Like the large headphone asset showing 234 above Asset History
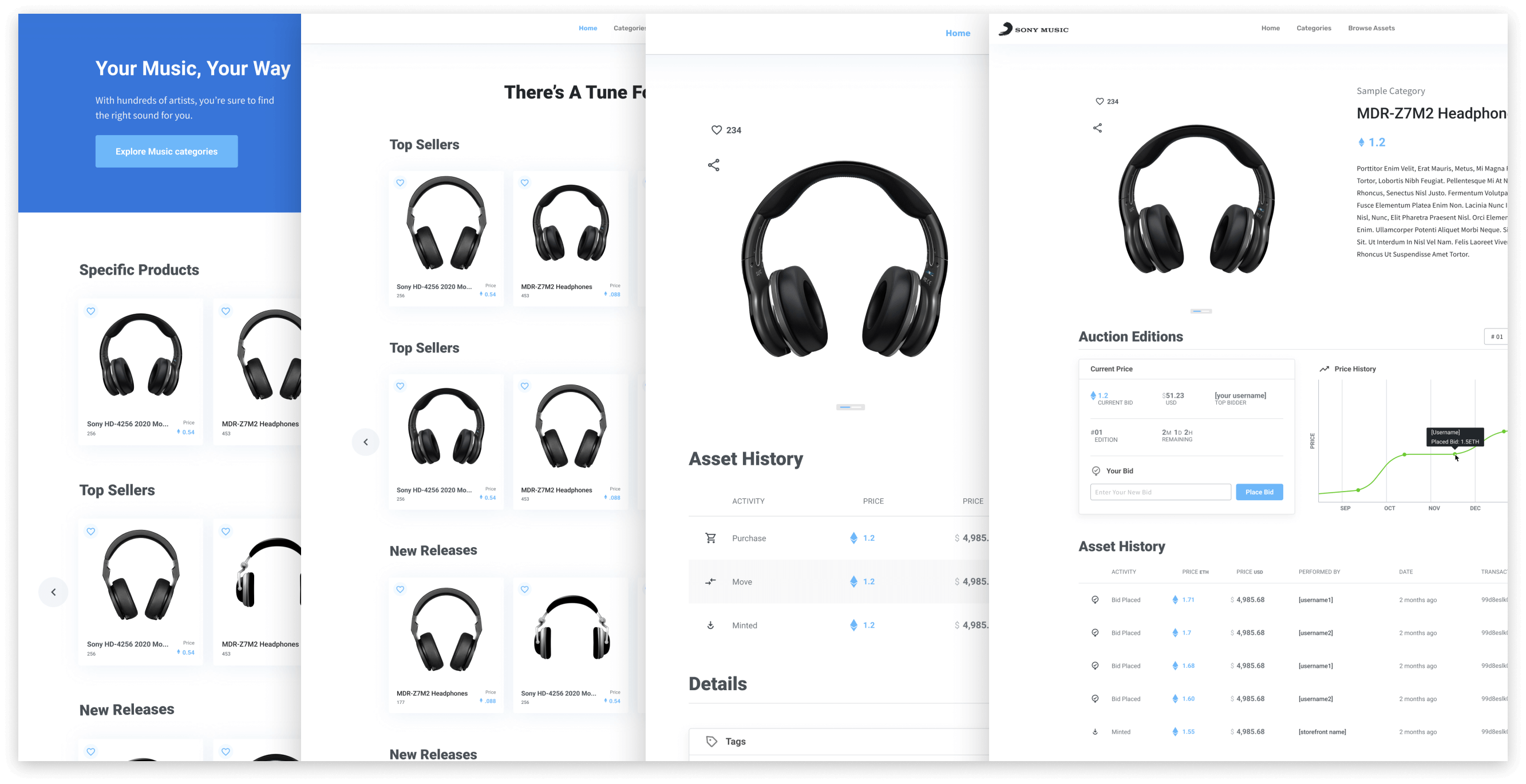The width and height of the screenshot is (1526, 784). coord(716,130)
